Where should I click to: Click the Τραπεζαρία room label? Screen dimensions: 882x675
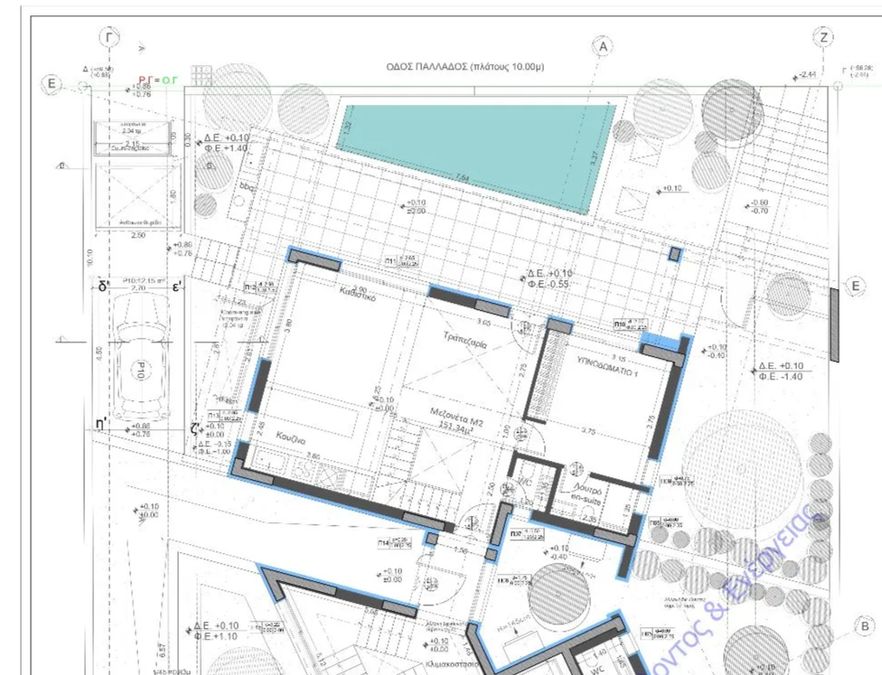(465, 340)
